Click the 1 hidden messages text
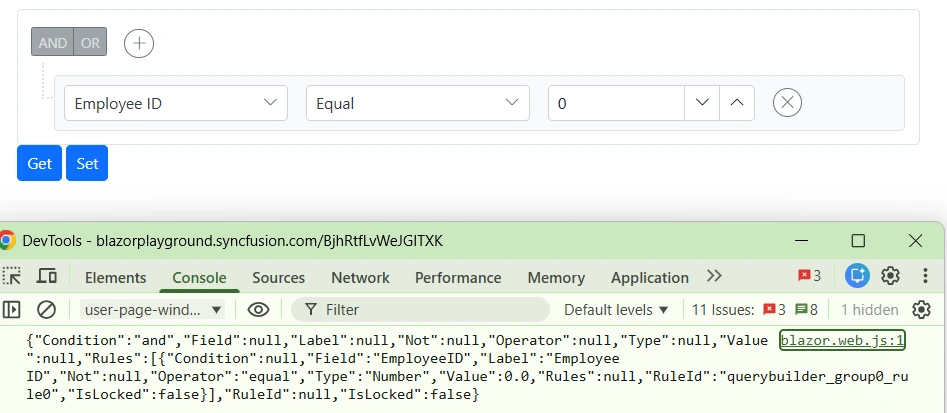 869,310
